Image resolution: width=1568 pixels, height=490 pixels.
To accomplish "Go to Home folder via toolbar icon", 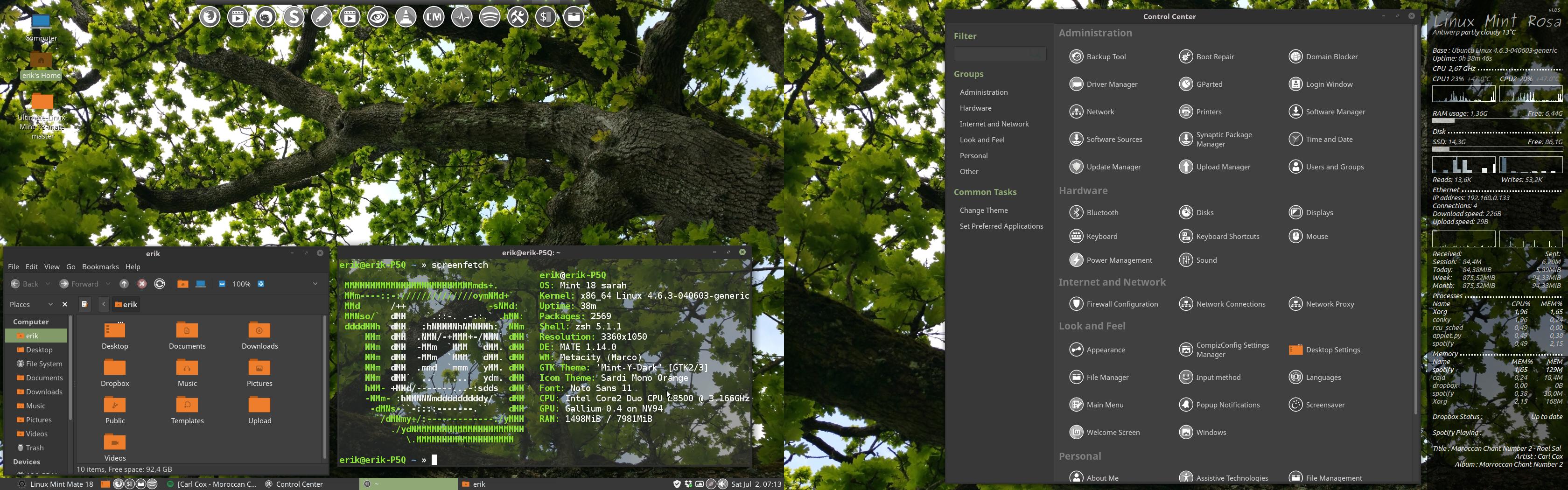I will coord(182,284).
